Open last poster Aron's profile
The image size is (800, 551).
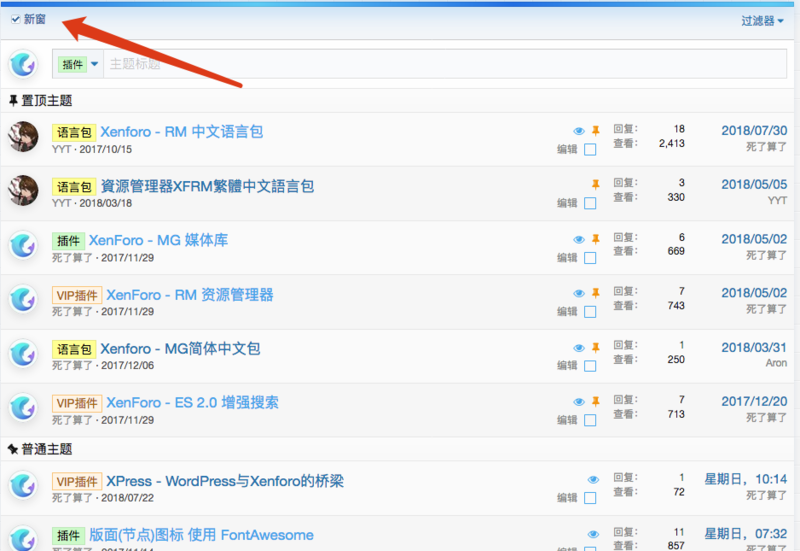pos(776,363)
